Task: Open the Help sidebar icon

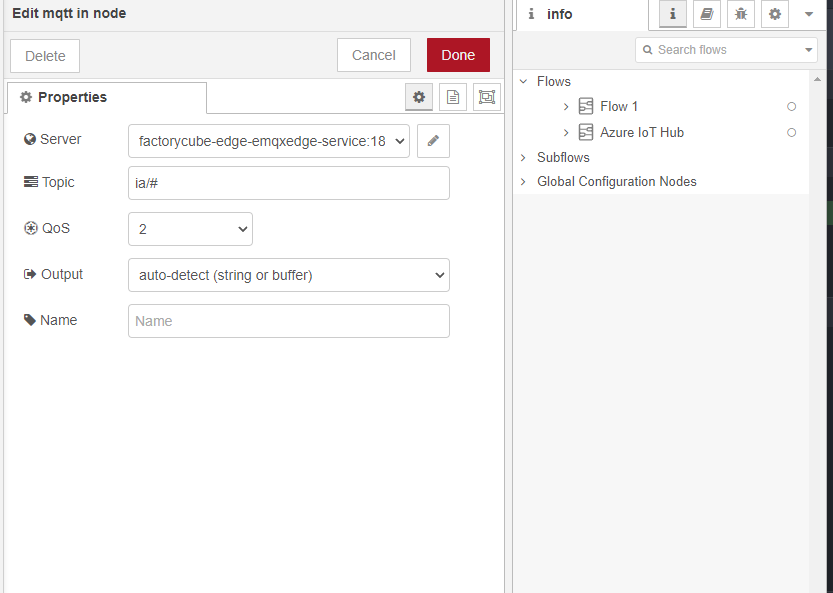Action: (706, 14)
